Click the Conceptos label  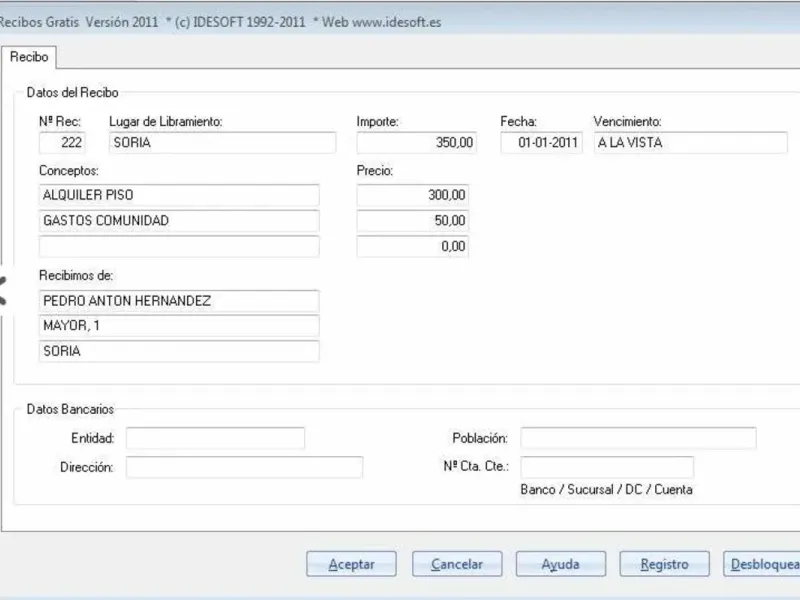pos(68,170)
